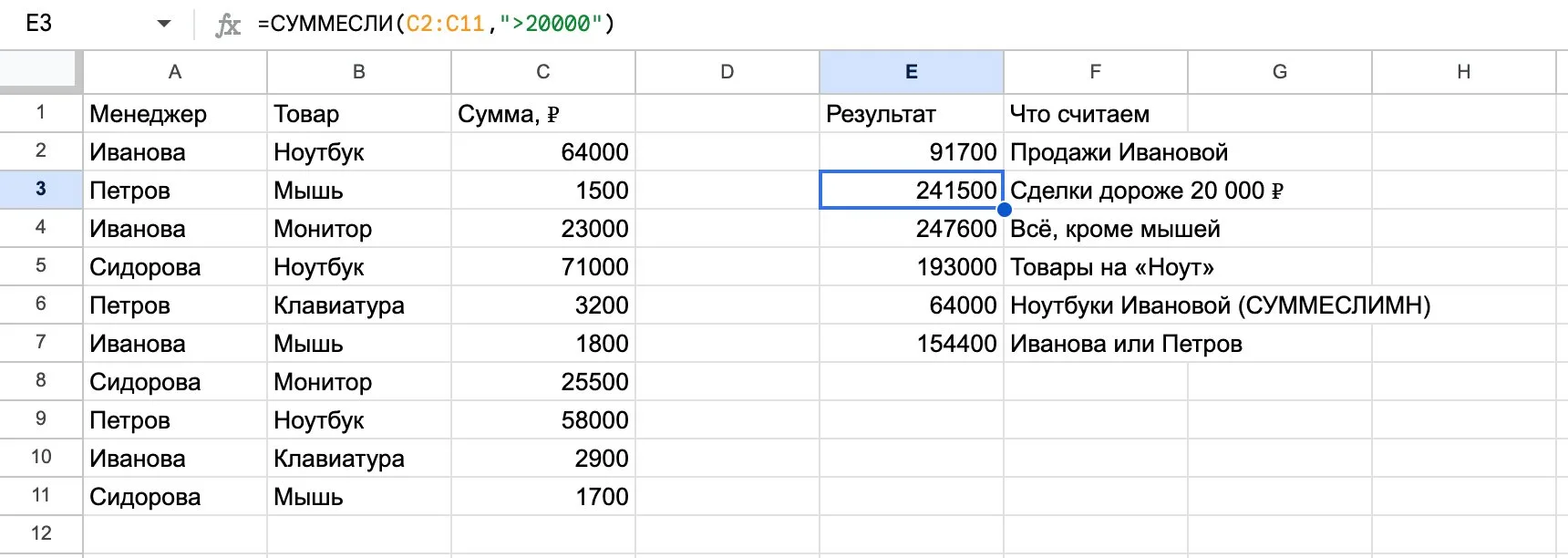Click the Сделки дороже 20 000 ₽ cell
The image size is (1568, 558).
[x=1147, y=191]
